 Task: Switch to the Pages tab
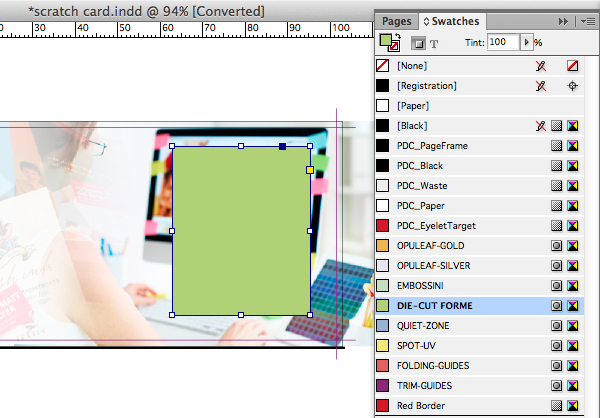[x=396, y=20]
